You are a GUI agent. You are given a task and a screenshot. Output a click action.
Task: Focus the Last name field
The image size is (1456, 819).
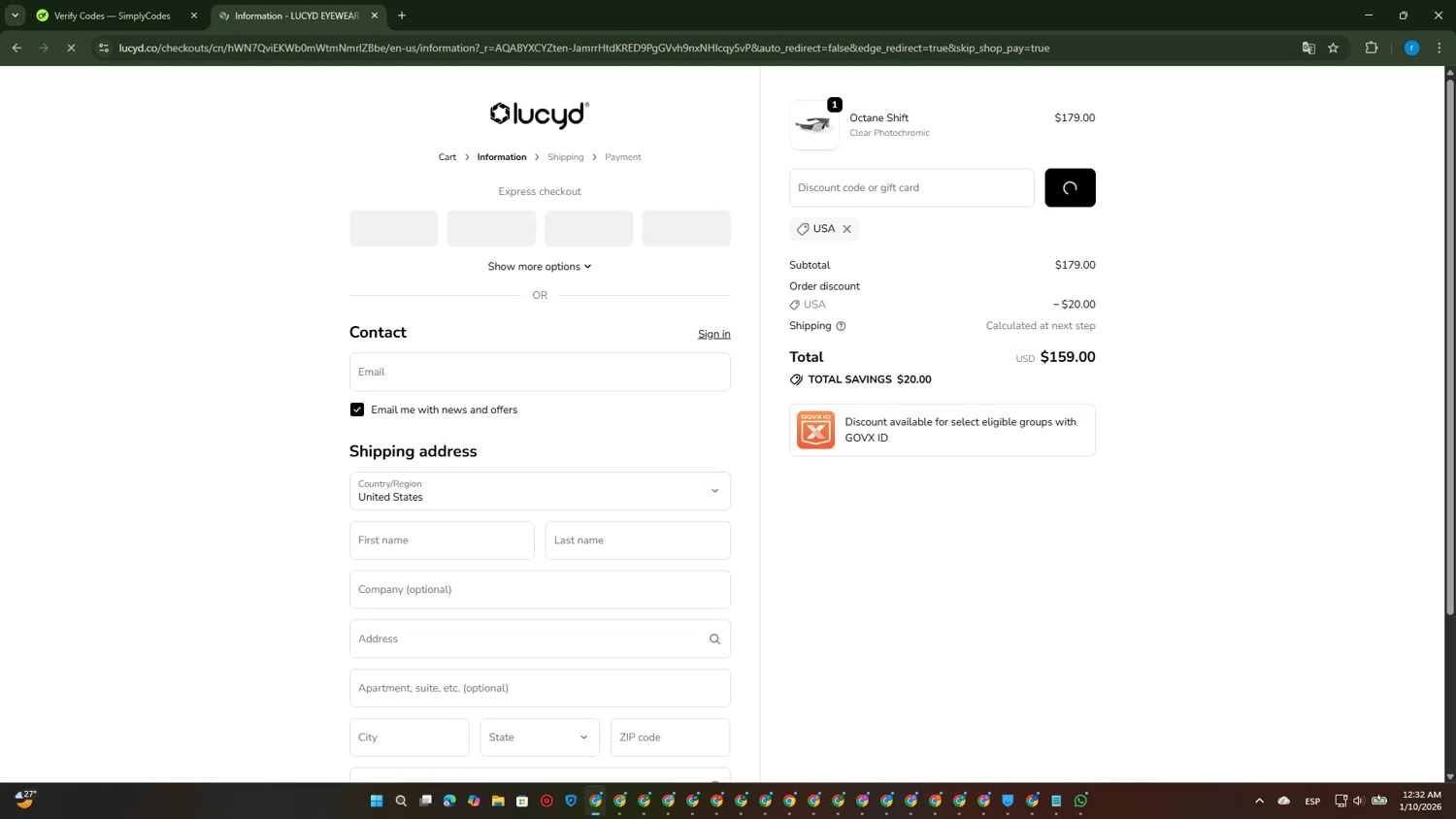[638, 541]
